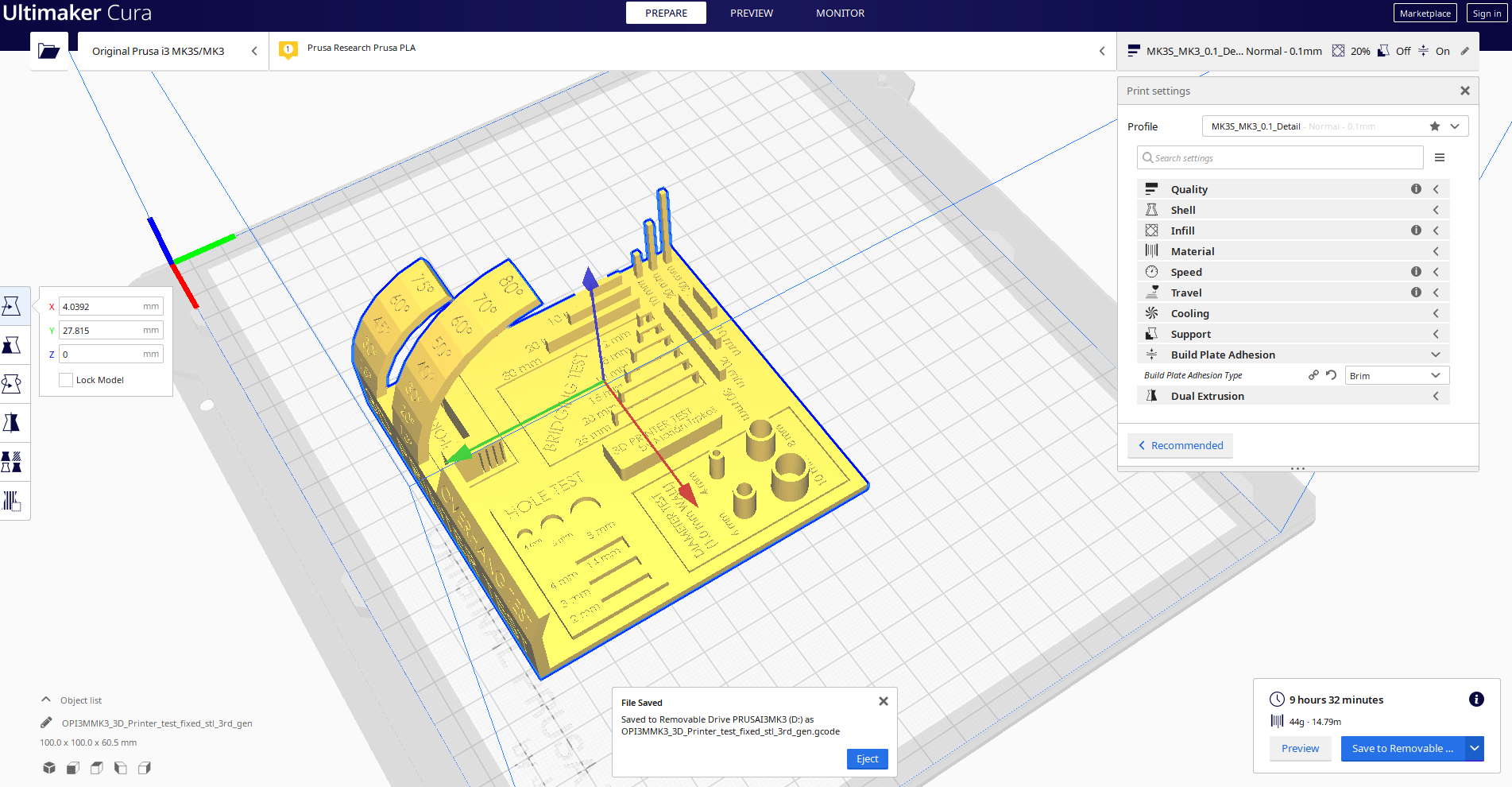
Task: Click the print settings edit pencil icon
Action: [x=1465, y=51]
